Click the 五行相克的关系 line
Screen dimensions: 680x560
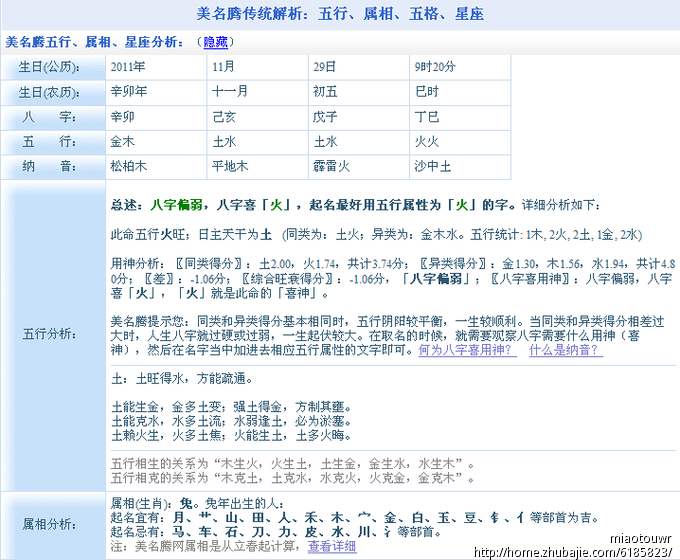tap(293, 478)
